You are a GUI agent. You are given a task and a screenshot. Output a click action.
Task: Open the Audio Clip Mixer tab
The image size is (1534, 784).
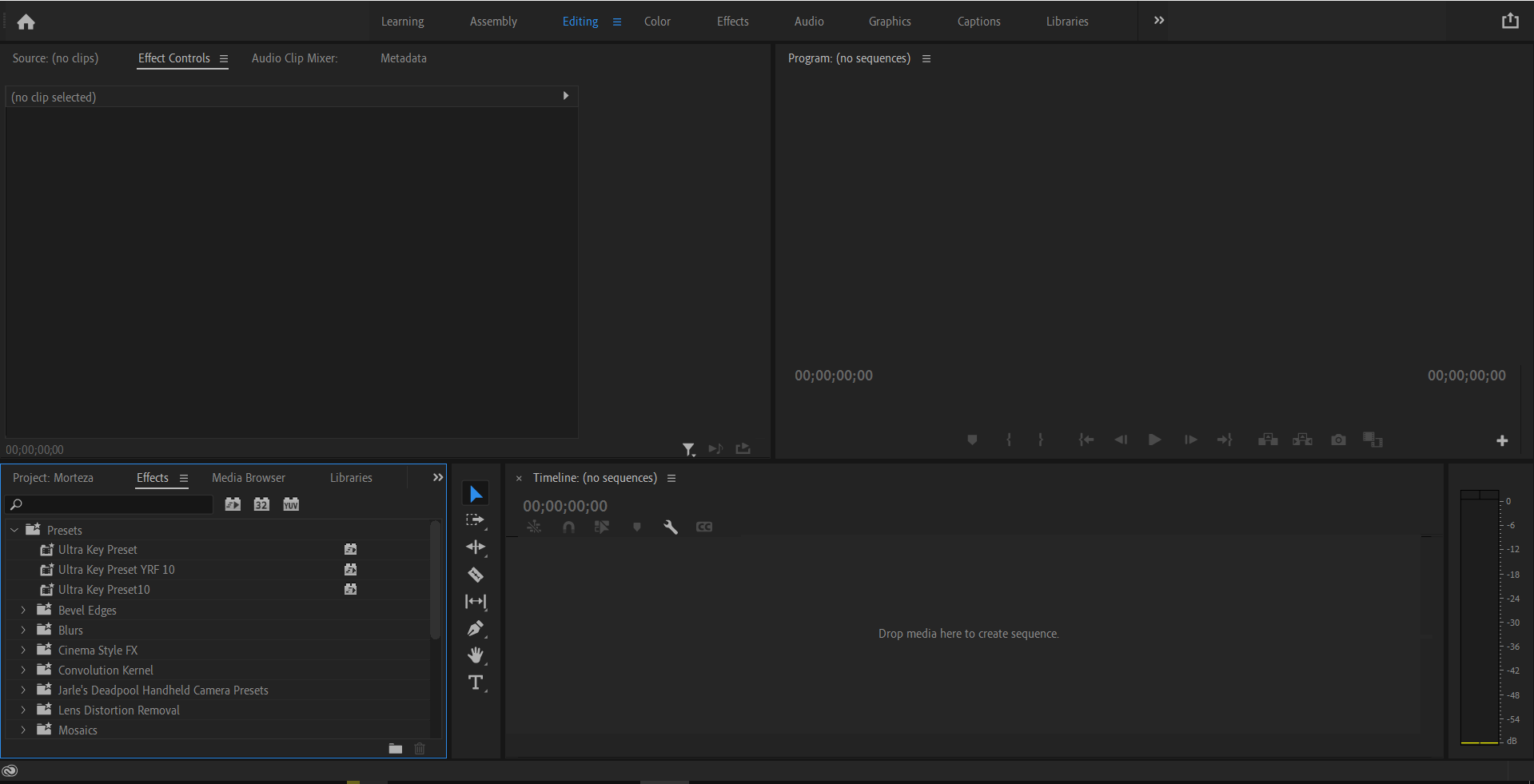coord(294,58)
